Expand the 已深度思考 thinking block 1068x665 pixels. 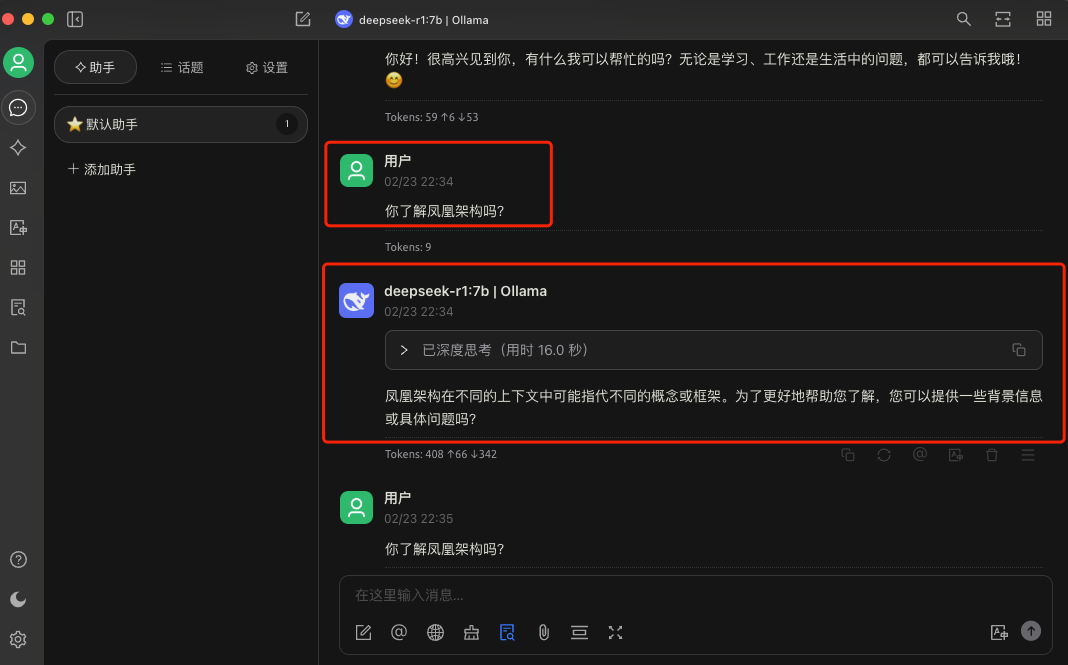pos(403,350)
